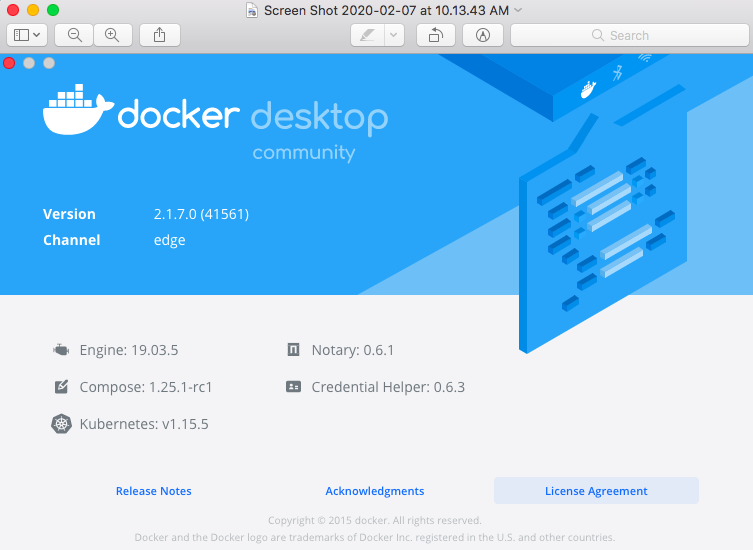The image size is (753, 550).
Task: Click the Compose: 1.25.1-rc1 text
Action: tap(146, 387)
